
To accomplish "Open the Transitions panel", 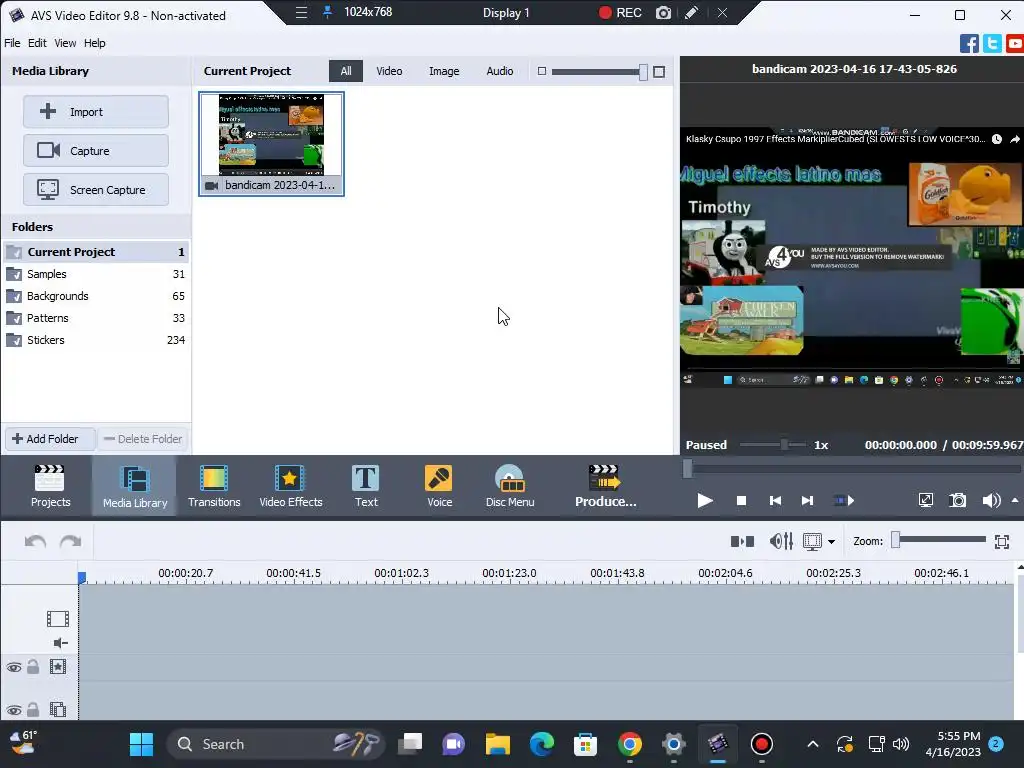I will [x=214, y=486].
